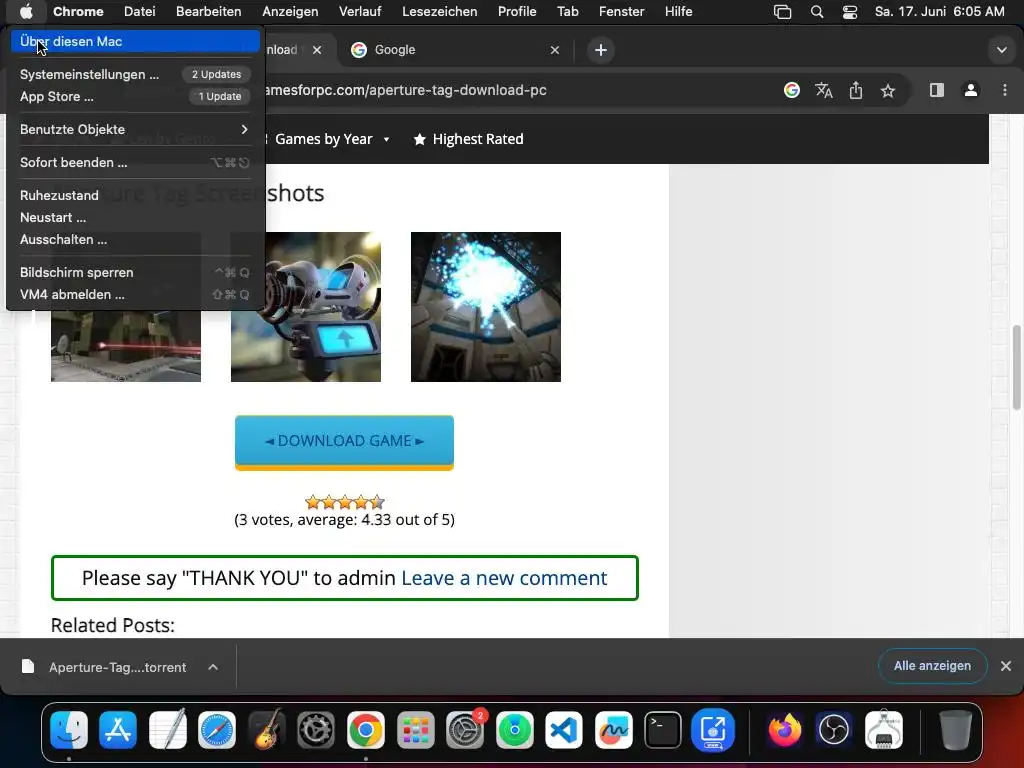Open the Bearbeiten menu

coord(208,11)
